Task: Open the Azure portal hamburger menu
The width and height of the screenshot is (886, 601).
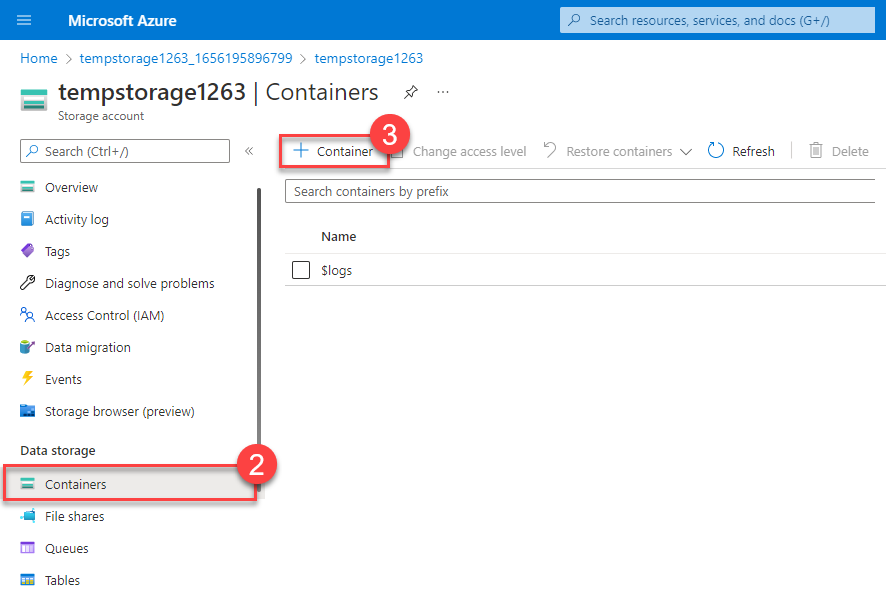Action: (x=25, y=20)
